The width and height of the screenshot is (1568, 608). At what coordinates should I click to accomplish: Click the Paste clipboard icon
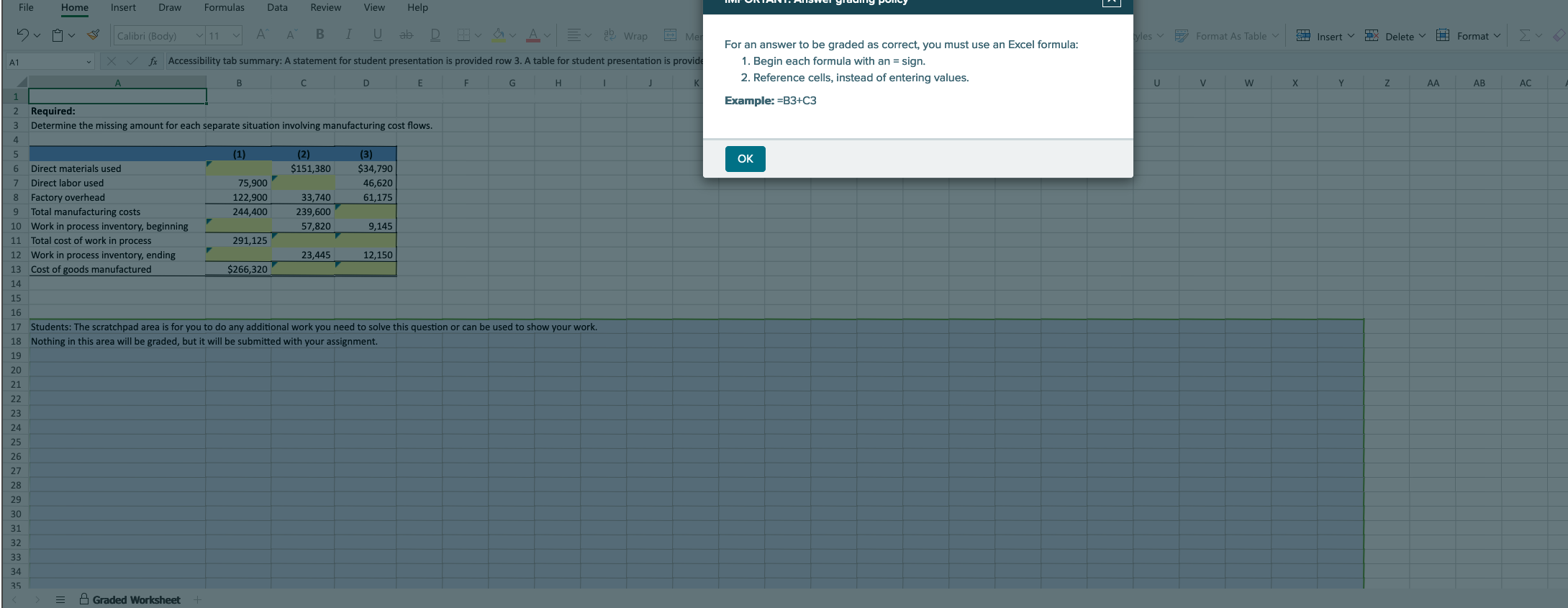pyautogui.click(x=58, y=35)
